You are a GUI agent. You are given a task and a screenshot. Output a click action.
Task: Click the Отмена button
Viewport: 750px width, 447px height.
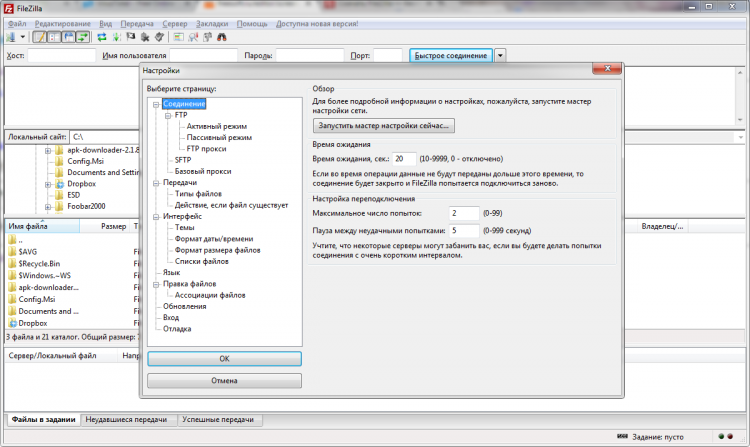click(x=224, y=381)
